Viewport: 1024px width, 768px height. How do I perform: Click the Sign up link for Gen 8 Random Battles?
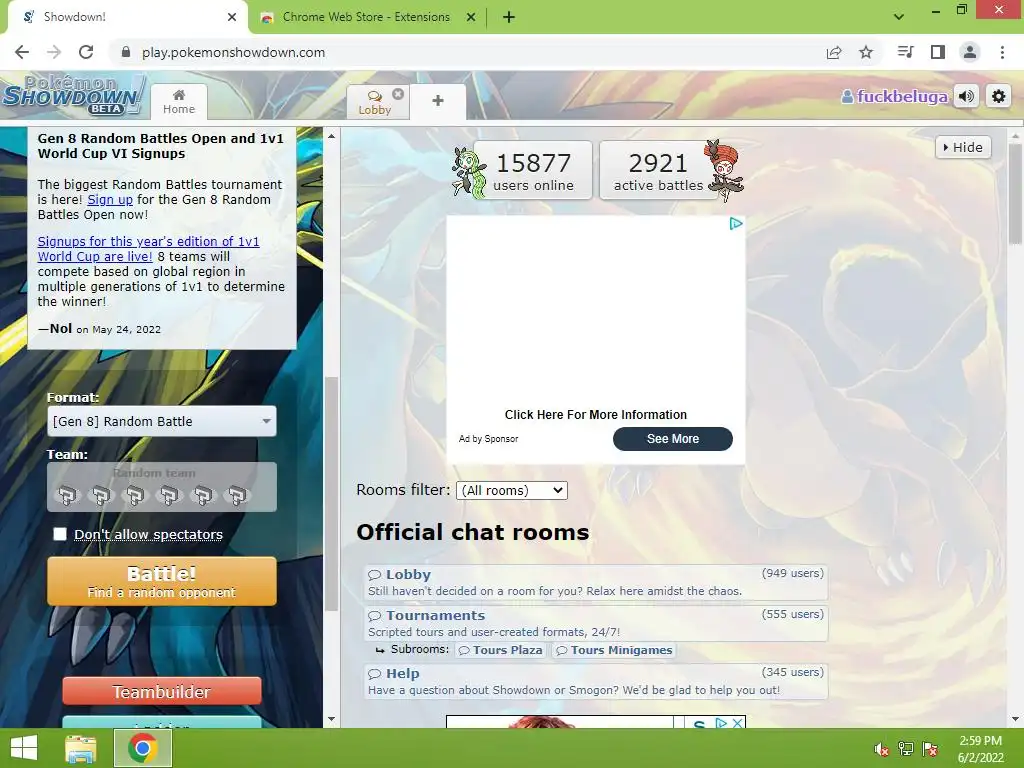(x=110, y=200)
